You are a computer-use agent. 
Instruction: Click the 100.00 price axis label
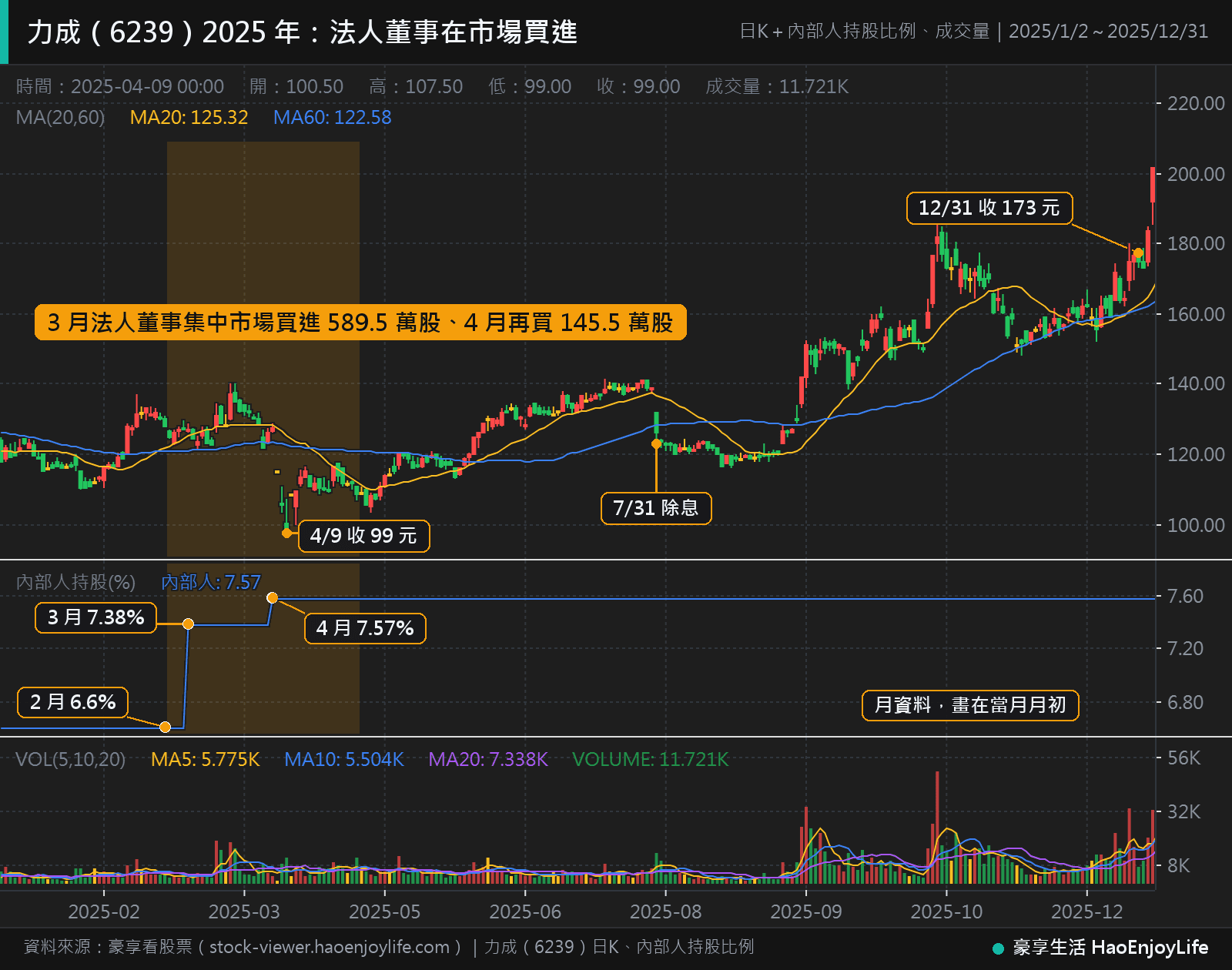[1196, 525]
